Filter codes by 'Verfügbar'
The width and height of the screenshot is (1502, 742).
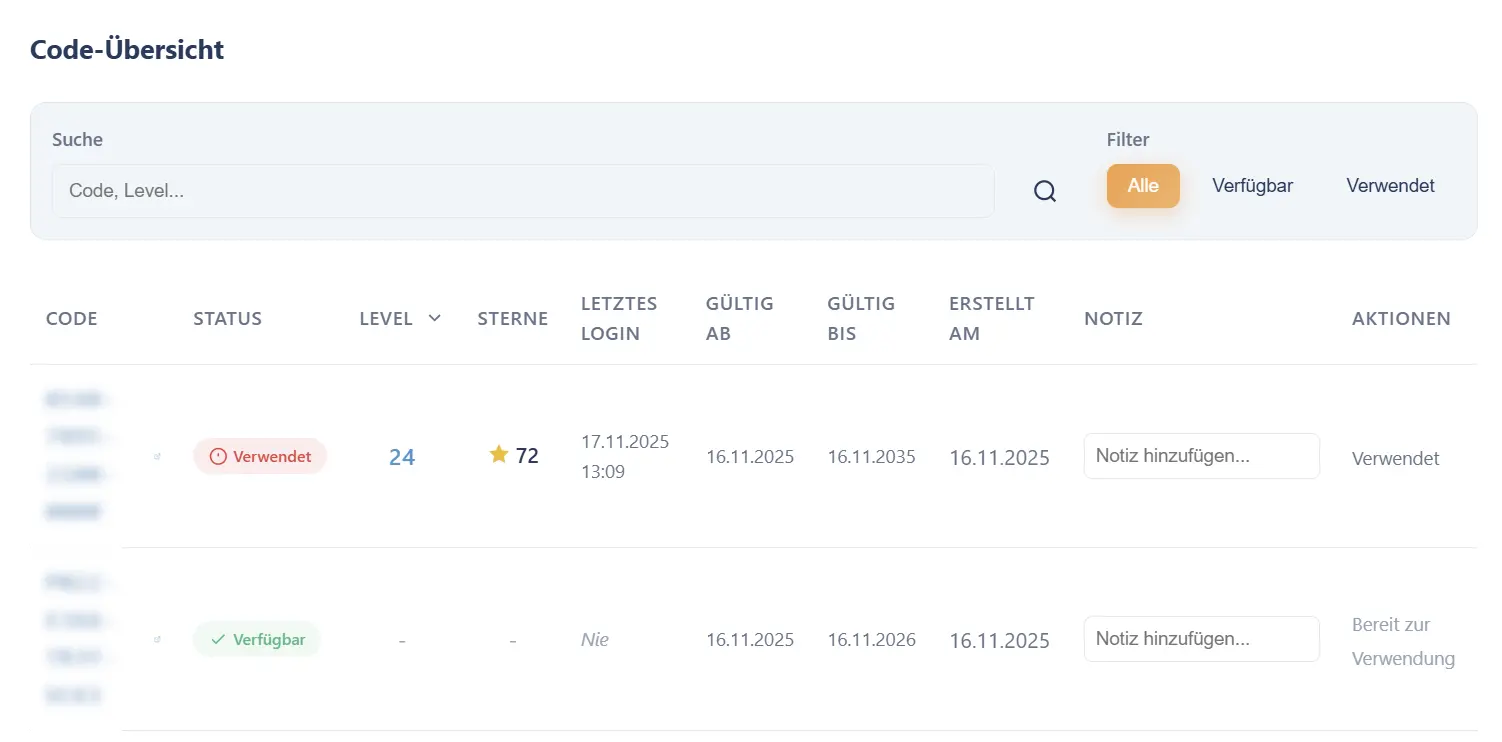pos(1252,186)
